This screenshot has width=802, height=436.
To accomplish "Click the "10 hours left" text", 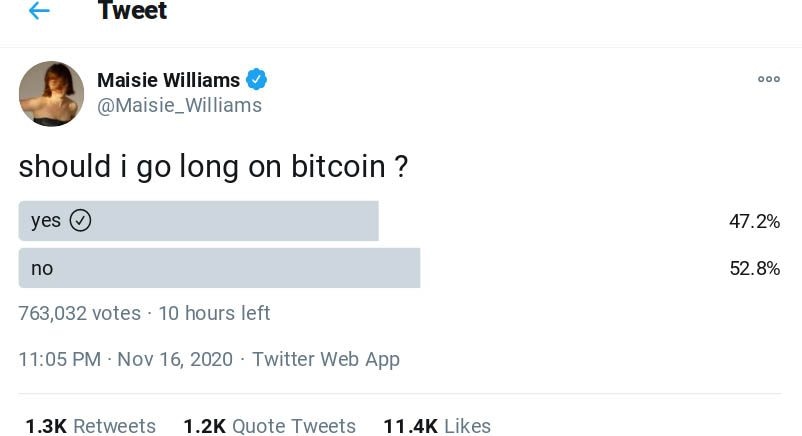I will [x=214, y=313].
